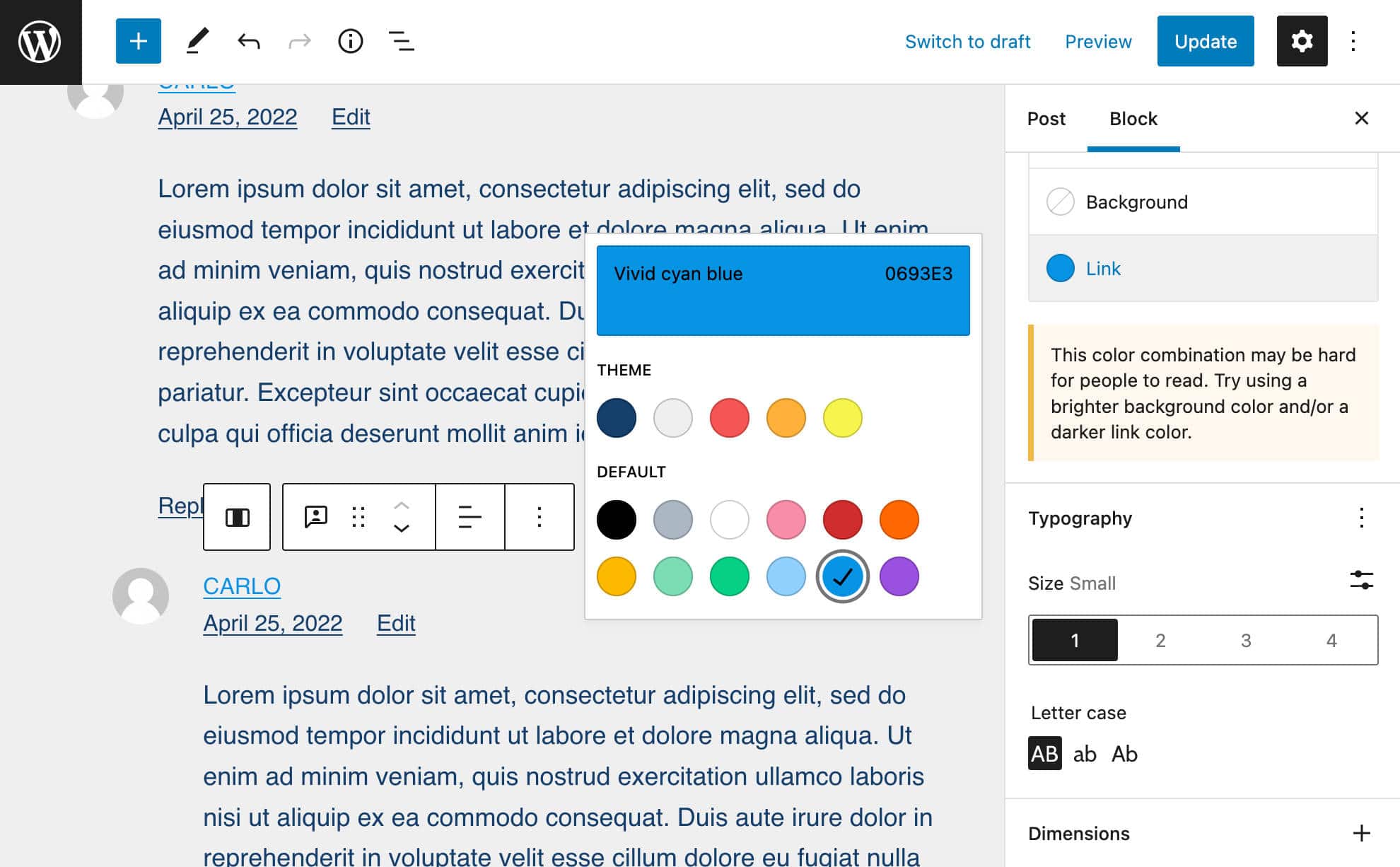1400x867 pixels.
Task: Open the Vivid cyan blue custom color picker
Action: [783, 290]
